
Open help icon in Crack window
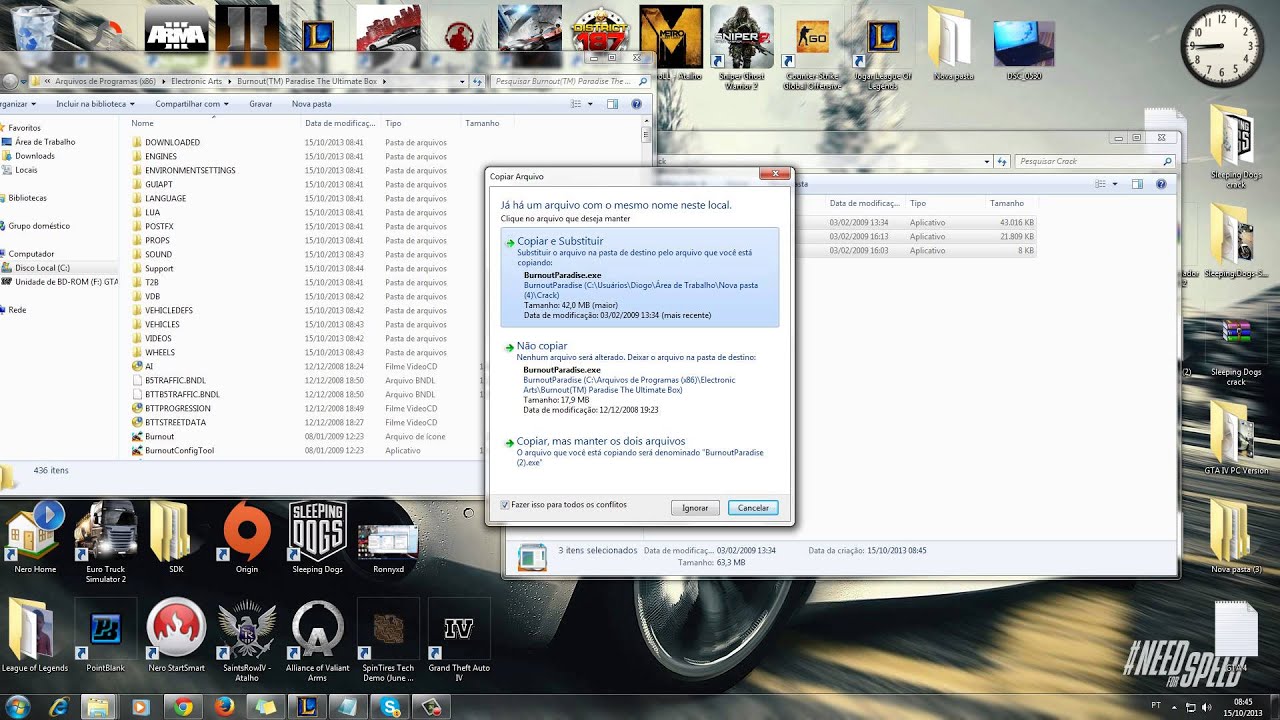point(1161,184)
